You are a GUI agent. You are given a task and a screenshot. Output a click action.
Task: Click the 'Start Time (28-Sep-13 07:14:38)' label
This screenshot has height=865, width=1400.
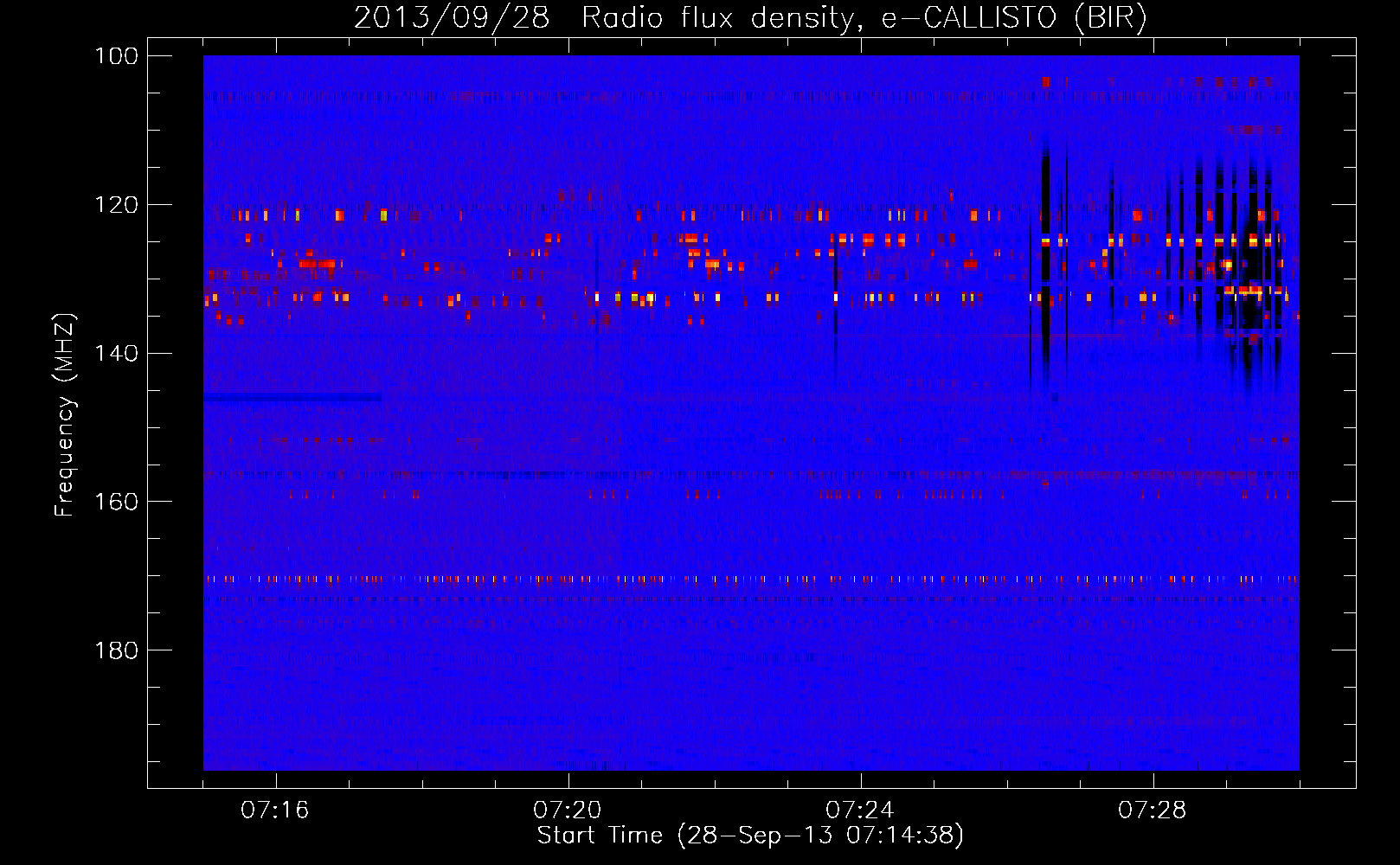coord(750,836)
